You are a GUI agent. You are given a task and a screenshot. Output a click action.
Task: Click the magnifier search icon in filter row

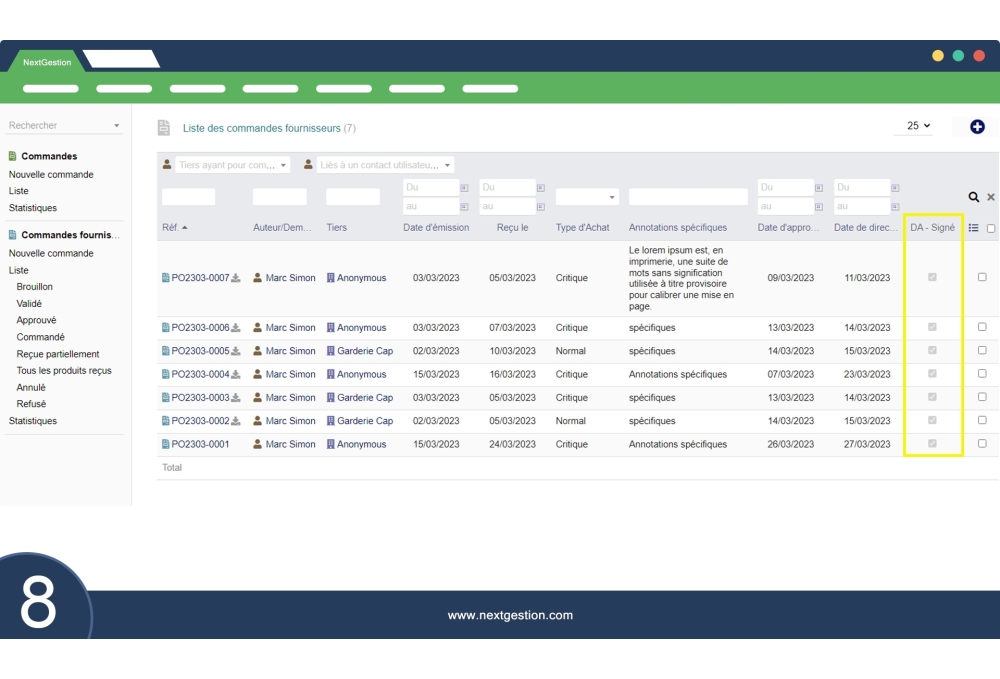(974, 198)
